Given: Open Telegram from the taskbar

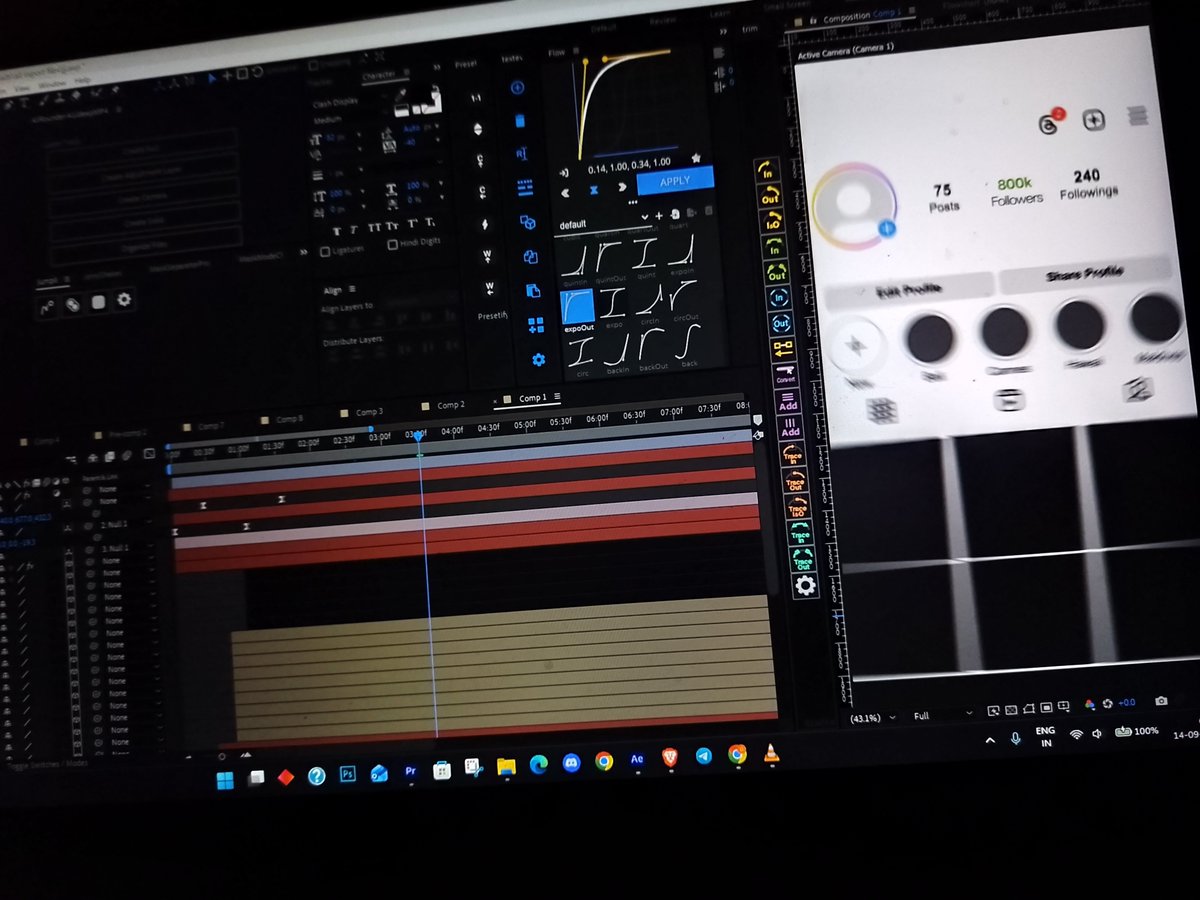Looking at the screenshot, I should (x=703, y=757).
